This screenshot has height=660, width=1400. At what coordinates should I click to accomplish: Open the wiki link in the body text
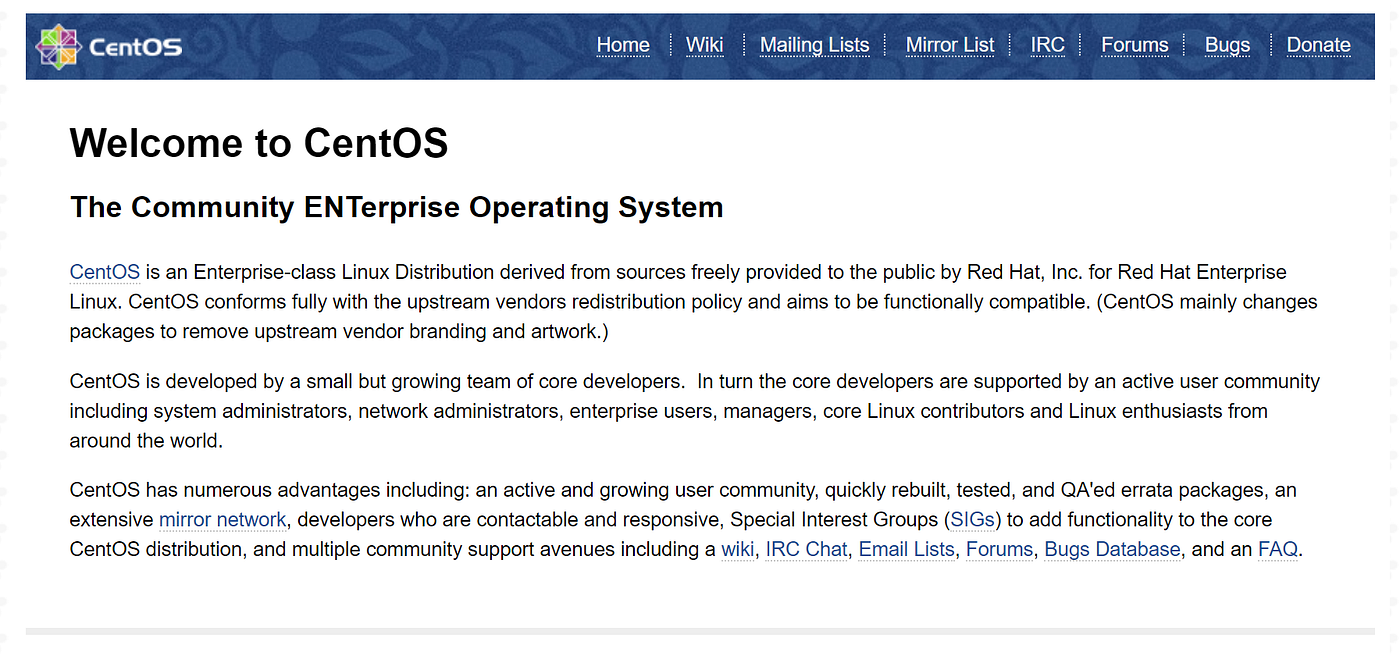tap(738, 549)
